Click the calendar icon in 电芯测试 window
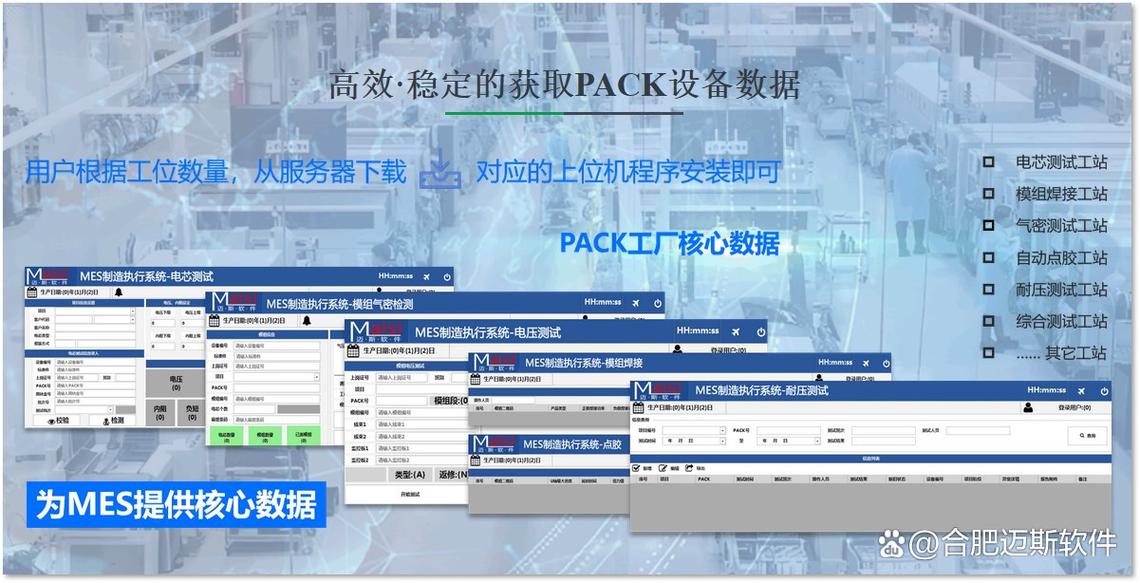This screenshot has width=1140, height=583. [x=32, y=292]
